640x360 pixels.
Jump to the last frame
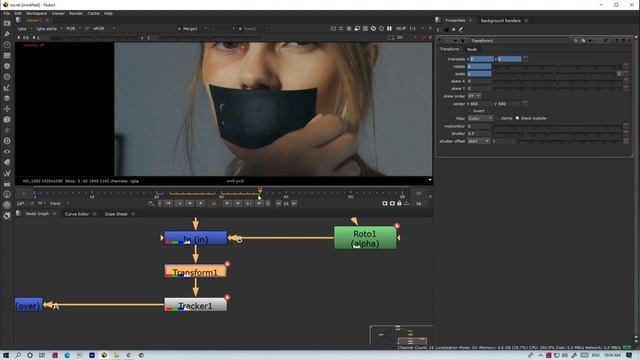(x=259, y=203)
